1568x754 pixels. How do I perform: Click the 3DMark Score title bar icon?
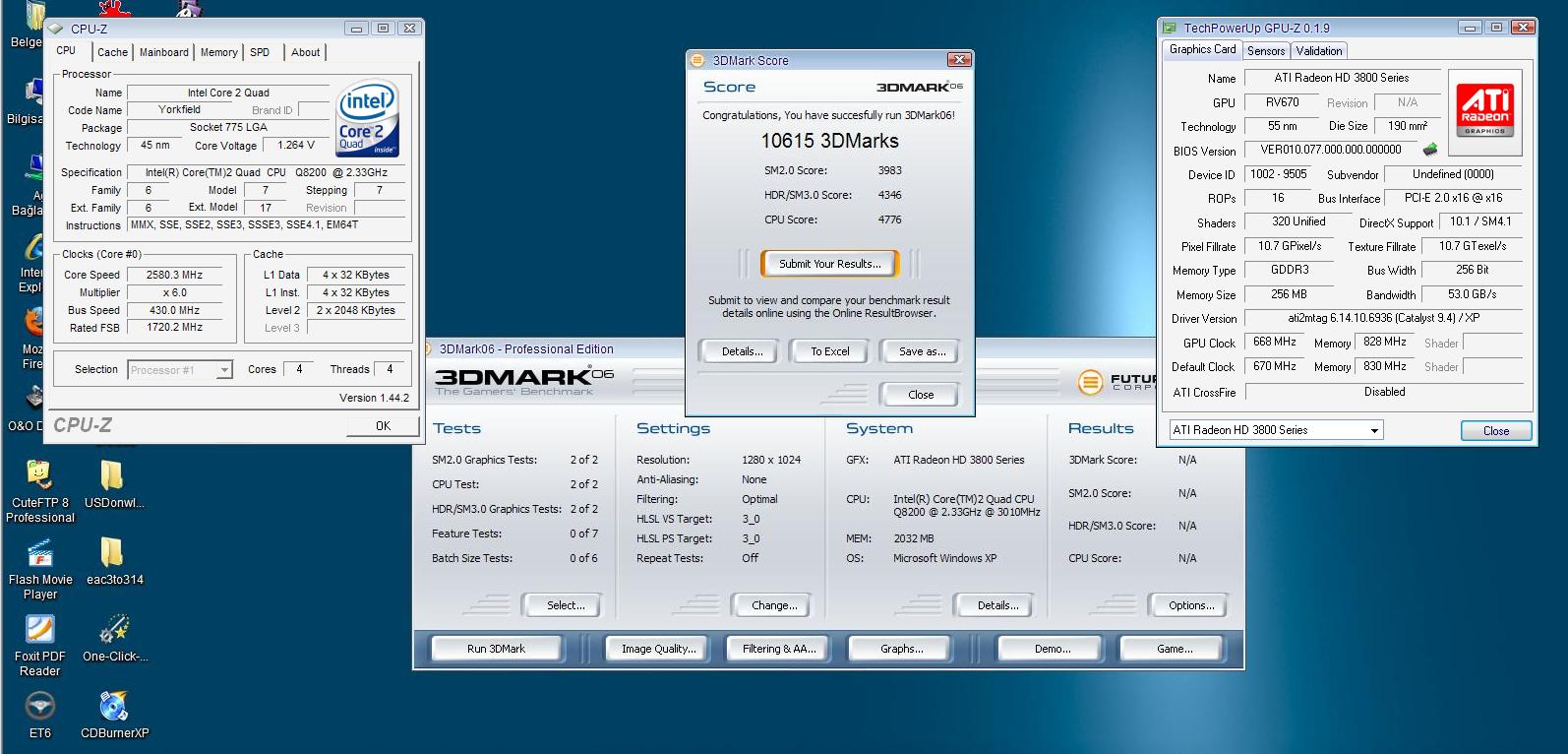click(697, 60)
